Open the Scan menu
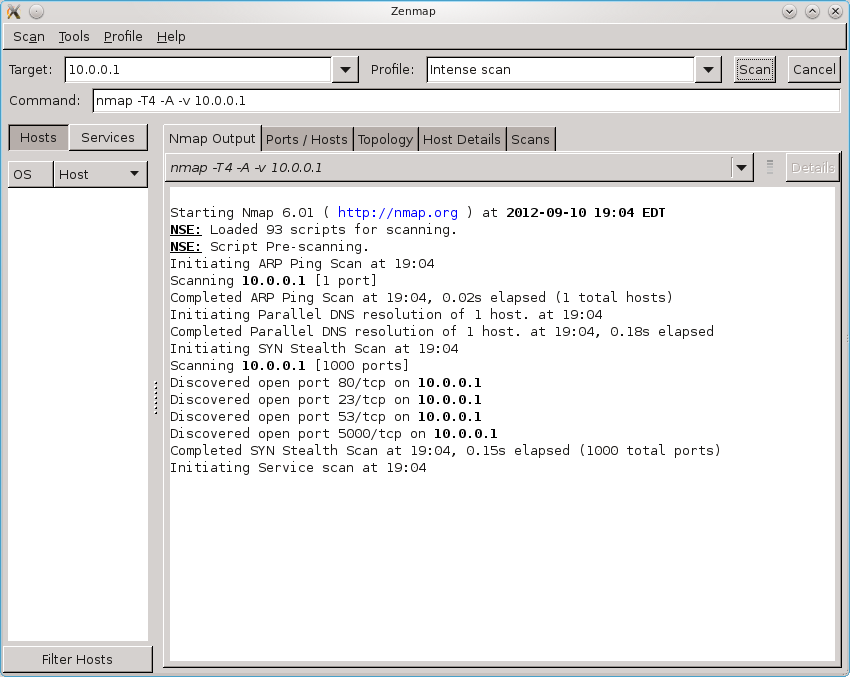Image resolution: width=850 pixels, height=677 pixels. coord(29,36)
